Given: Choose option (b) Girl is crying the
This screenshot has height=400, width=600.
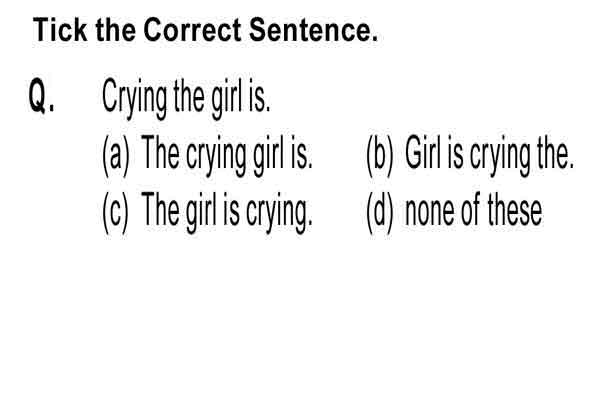Looking at the screenshot, I should [470, 155].
